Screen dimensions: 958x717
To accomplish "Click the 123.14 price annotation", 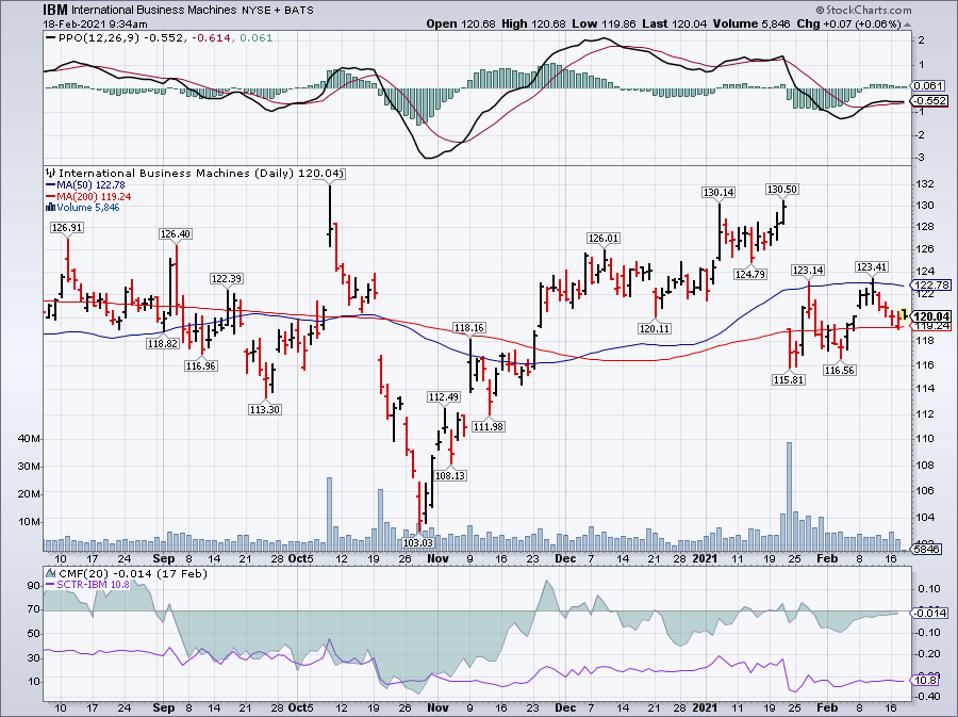I will coord(808,271).
